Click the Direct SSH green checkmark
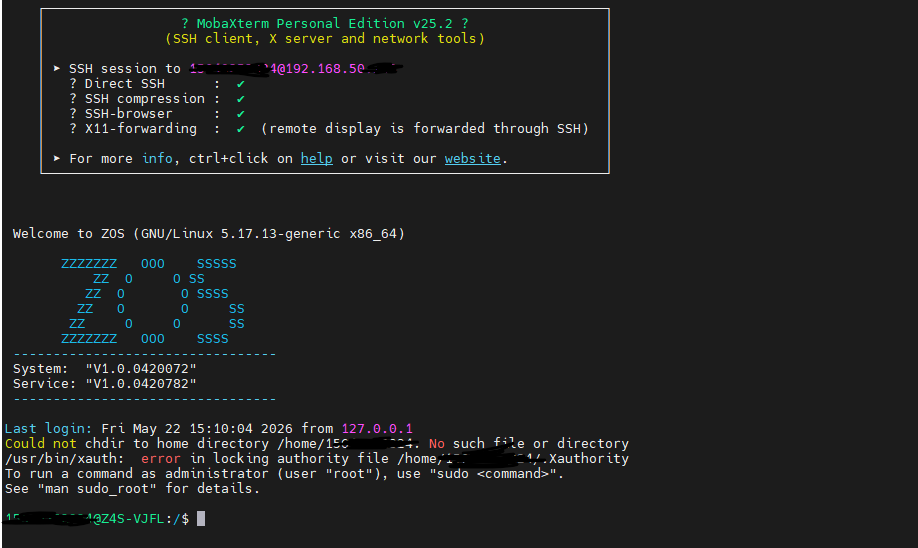The width and height of the screenshot is (918, 548). point(241,84)
